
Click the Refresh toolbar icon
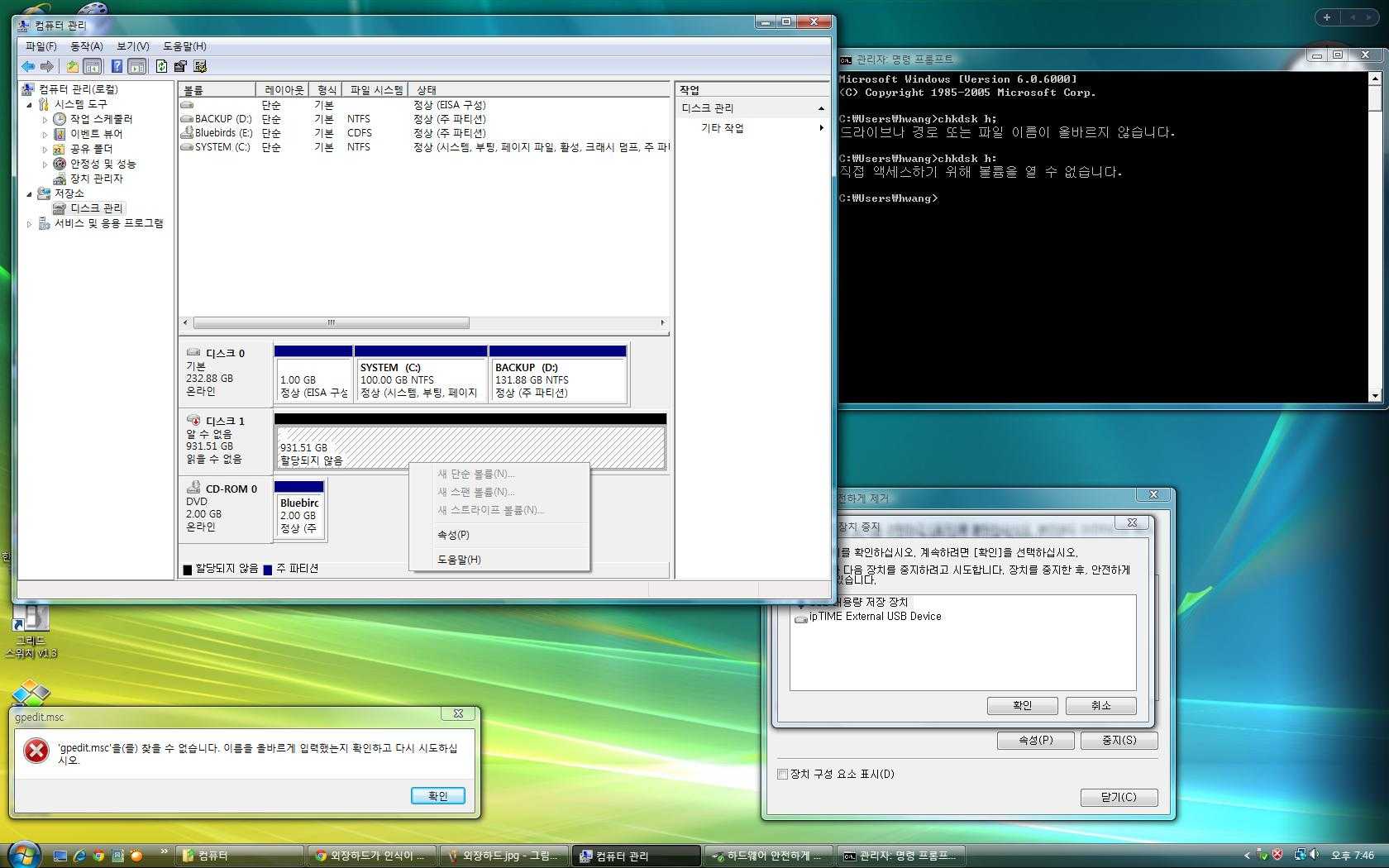[x=162, y=66]
